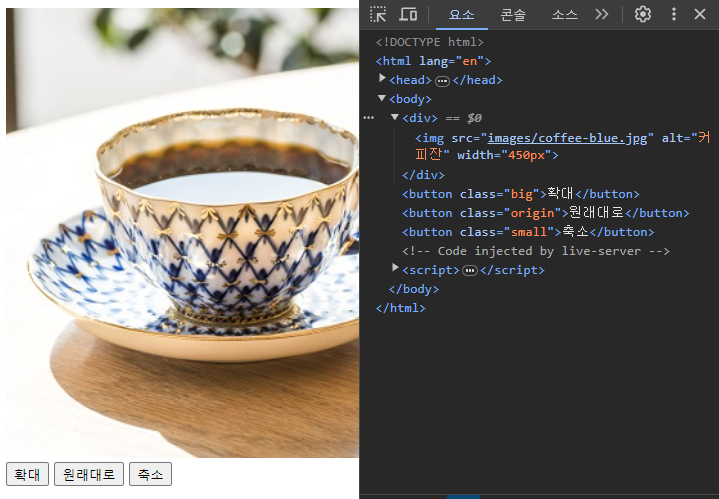This screenshot has height=499, width=719.
Task: Click the 원래대로 button on the page
Action: tap(89, 474)
